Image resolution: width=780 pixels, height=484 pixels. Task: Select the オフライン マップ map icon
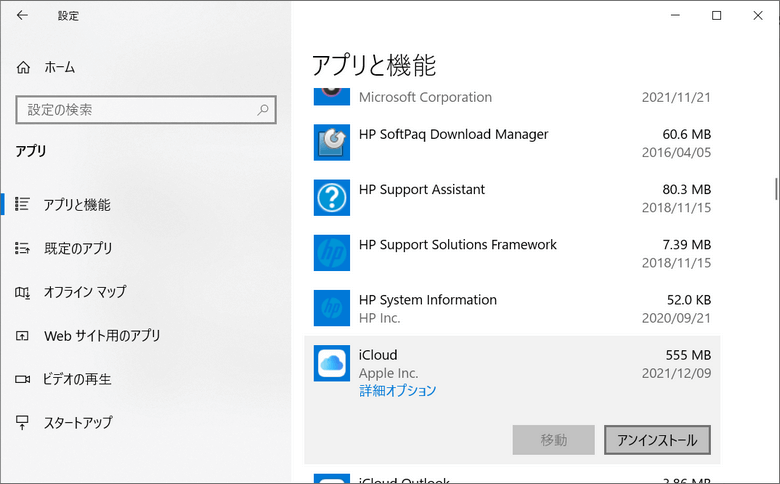(x=22, y=292)
